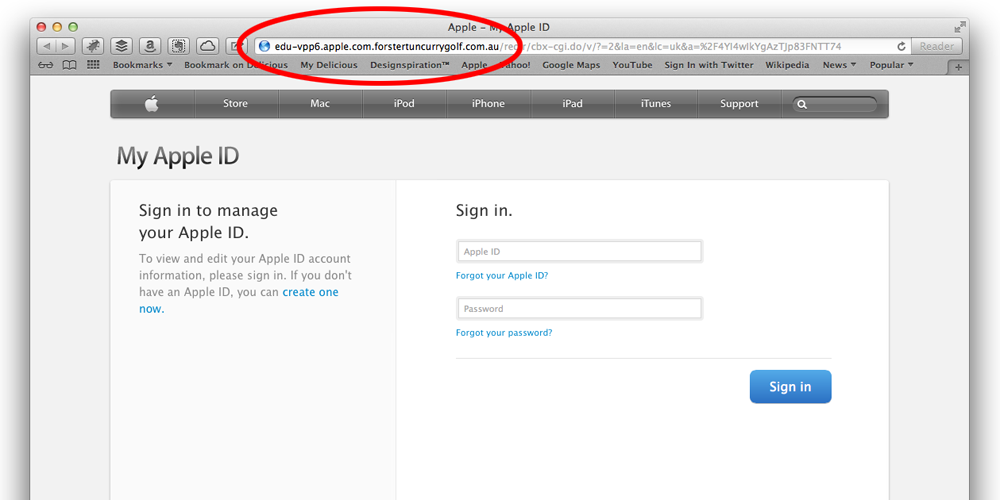Reload the page with the refresh icon
Image resolution: width=1000 pixels, height=500 pixels.
coord(901,46)
